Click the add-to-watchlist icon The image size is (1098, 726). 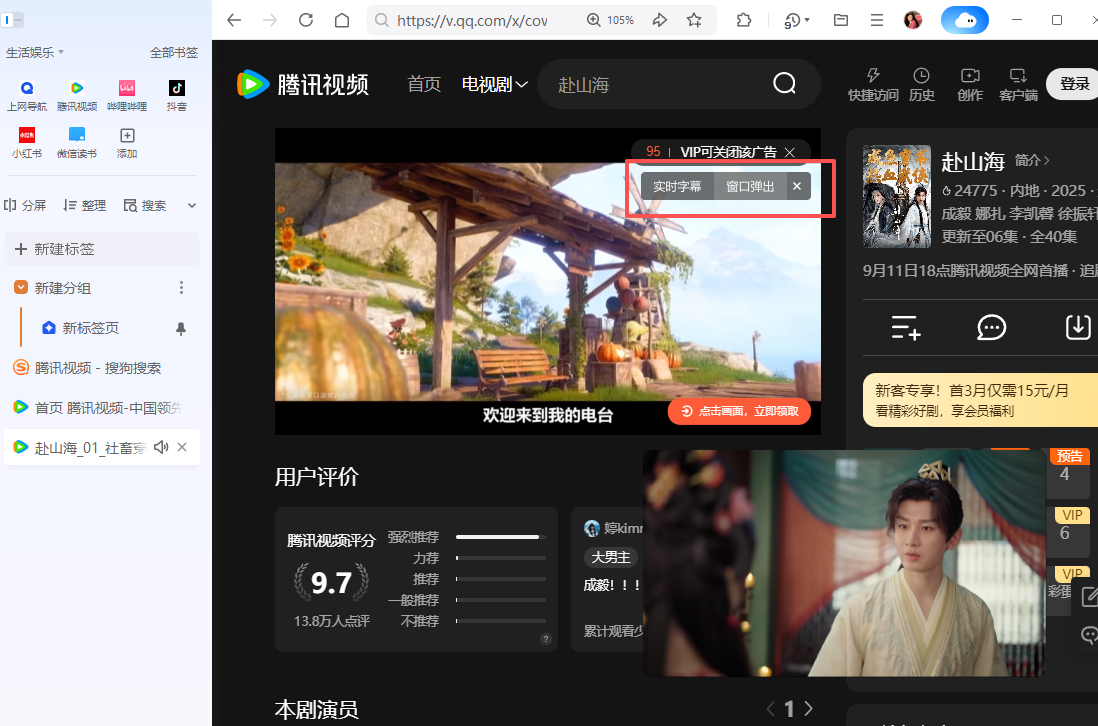coord(905,328)
